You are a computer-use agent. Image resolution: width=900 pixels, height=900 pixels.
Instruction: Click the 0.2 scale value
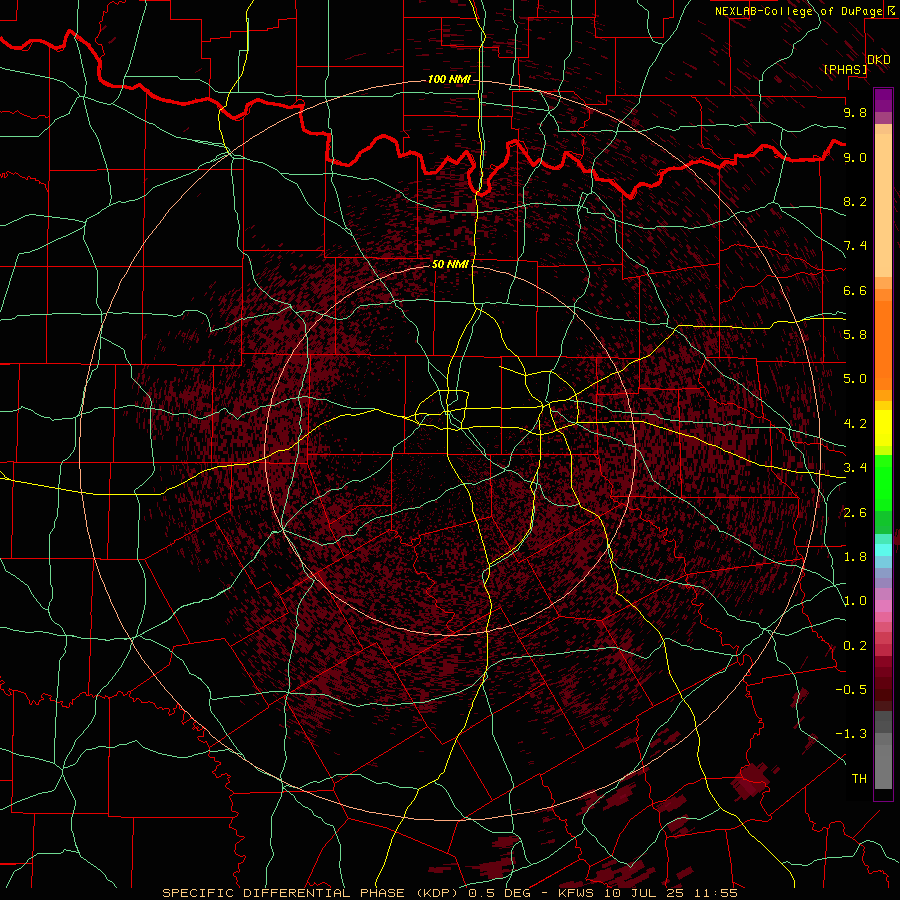(855, 646)
